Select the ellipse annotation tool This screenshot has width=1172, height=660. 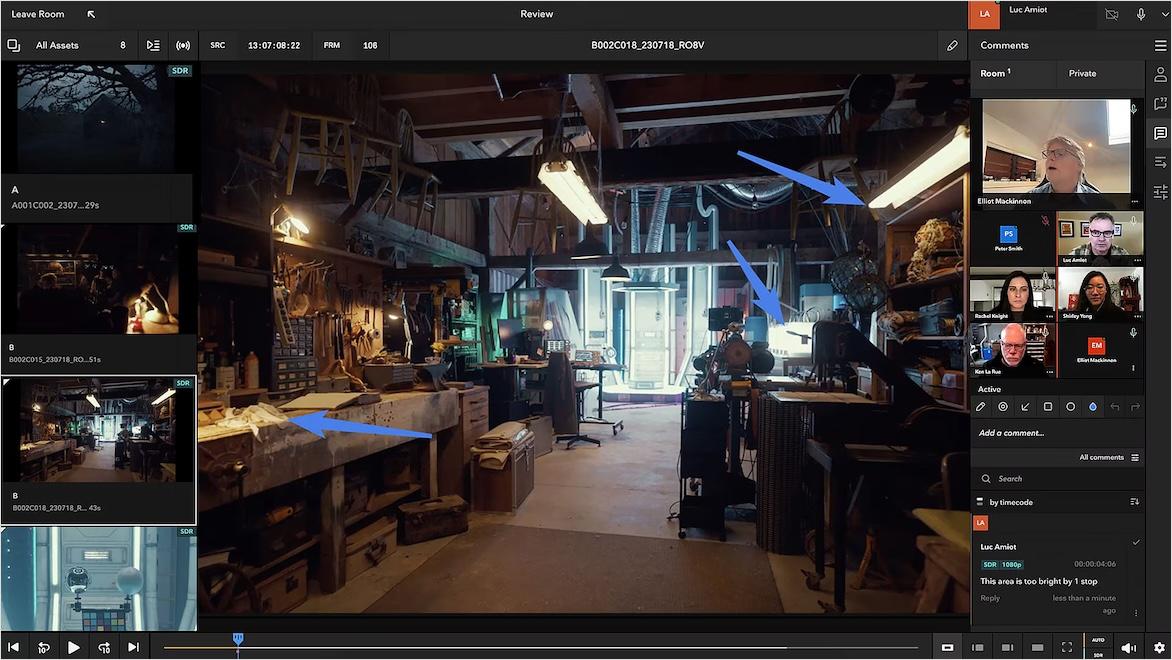(x=1069, y=407)
